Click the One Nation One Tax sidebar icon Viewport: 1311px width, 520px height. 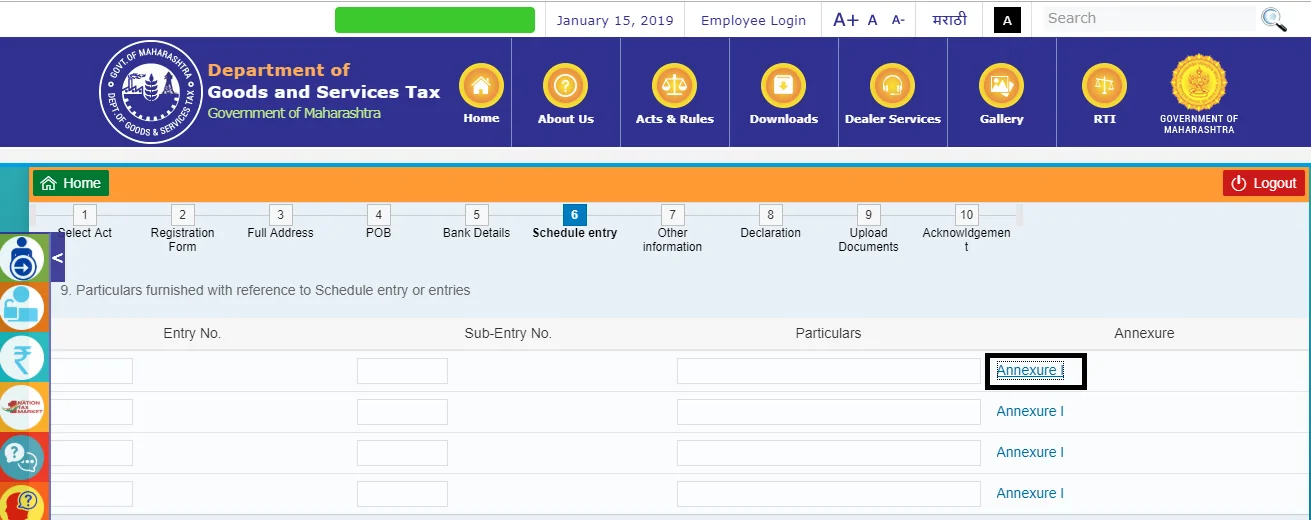(22, 408)
